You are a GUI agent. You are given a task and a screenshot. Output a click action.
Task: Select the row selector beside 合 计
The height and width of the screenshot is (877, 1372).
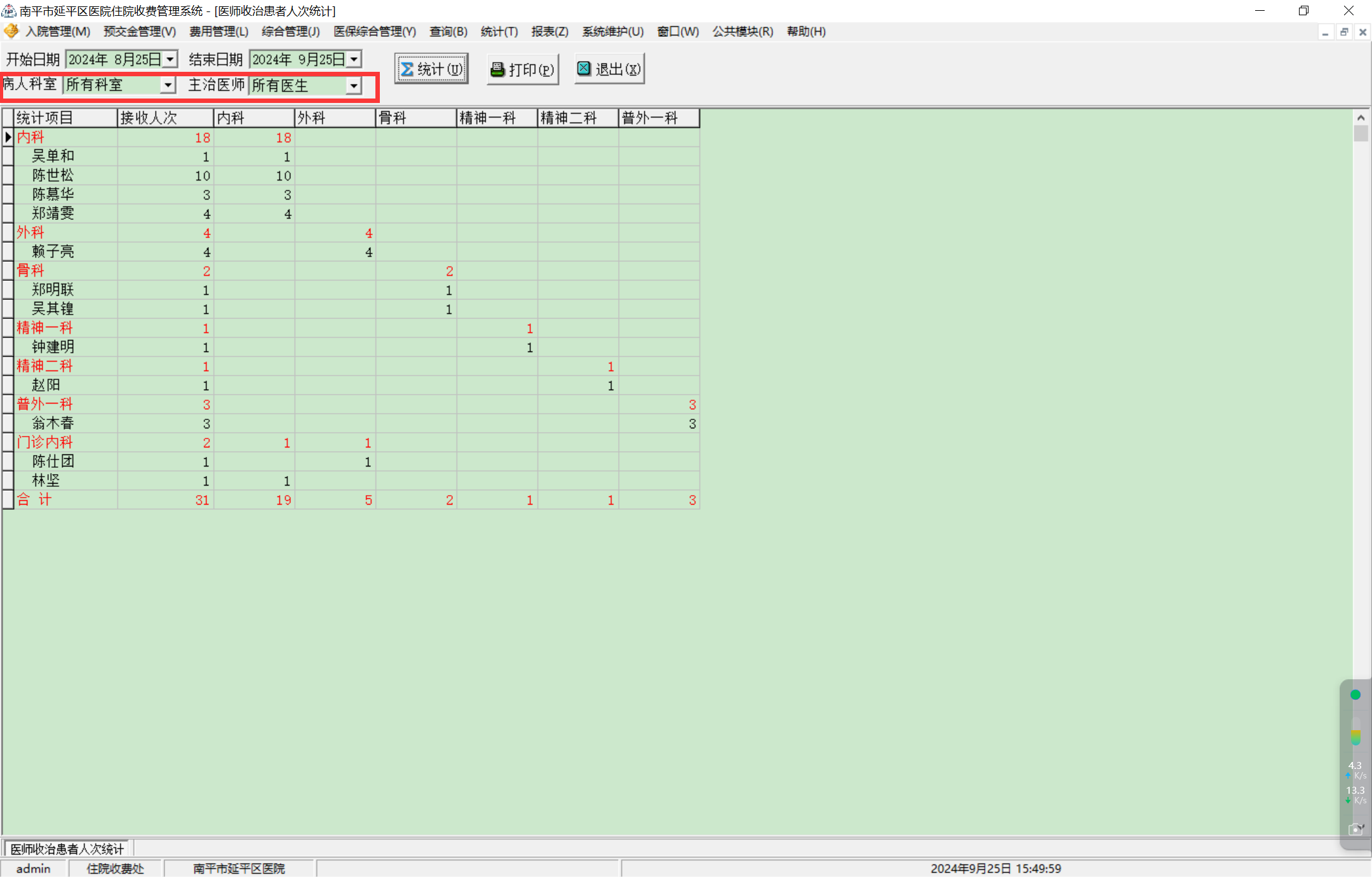(8, 500)
